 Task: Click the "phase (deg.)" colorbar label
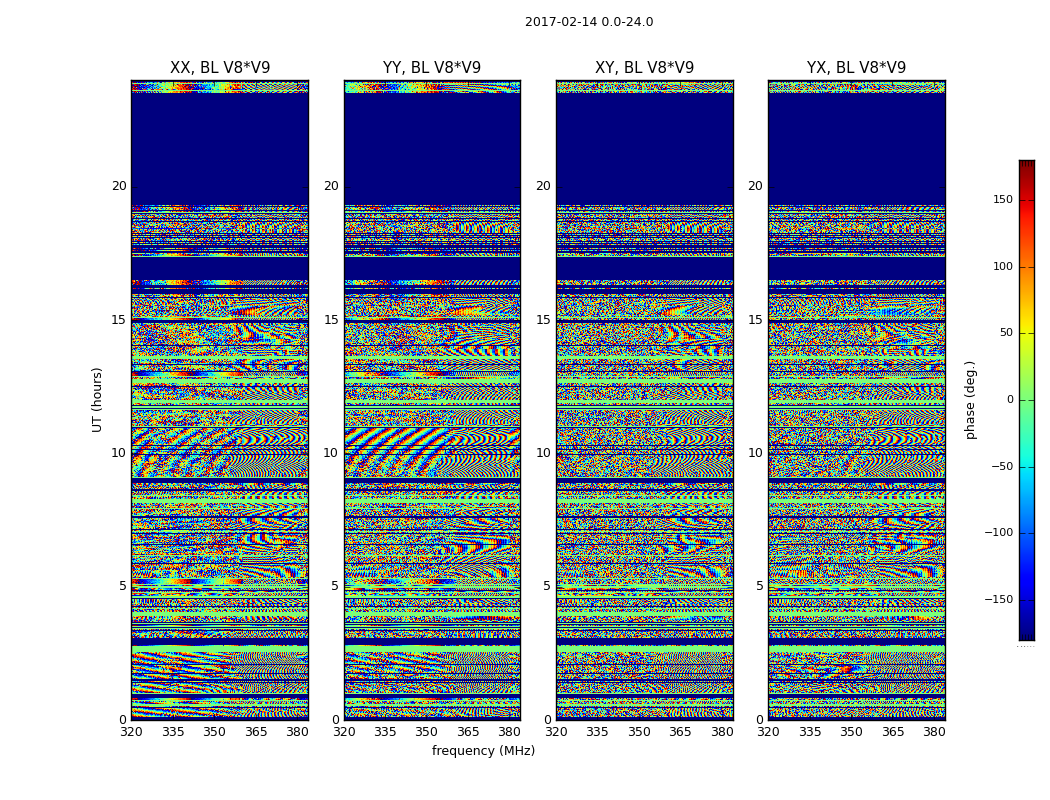pos(970,400)
